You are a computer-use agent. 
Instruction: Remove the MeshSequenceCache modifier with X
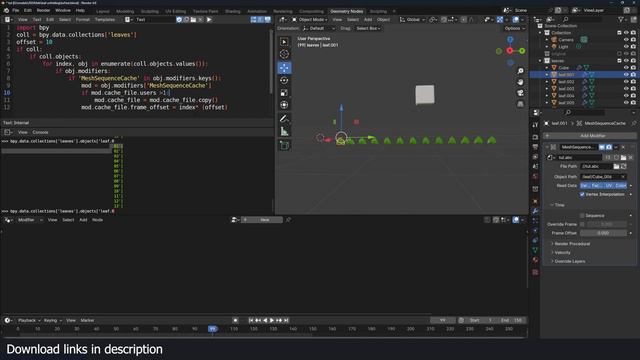(x=623, y=147)
